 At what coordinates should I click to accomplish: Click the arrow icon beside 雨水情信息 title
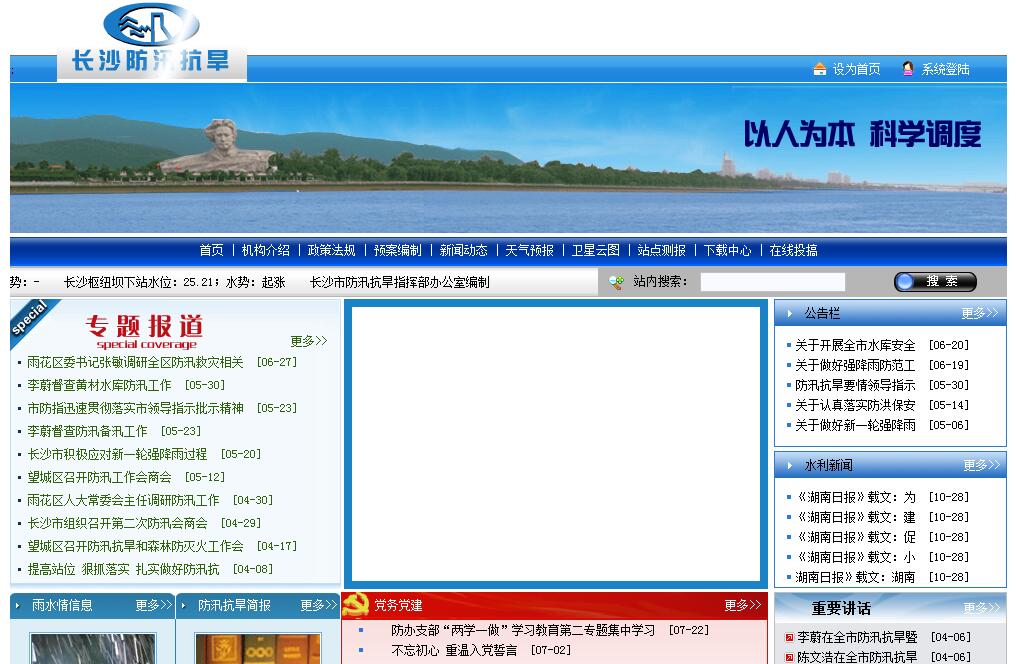(x=20, y=605)
